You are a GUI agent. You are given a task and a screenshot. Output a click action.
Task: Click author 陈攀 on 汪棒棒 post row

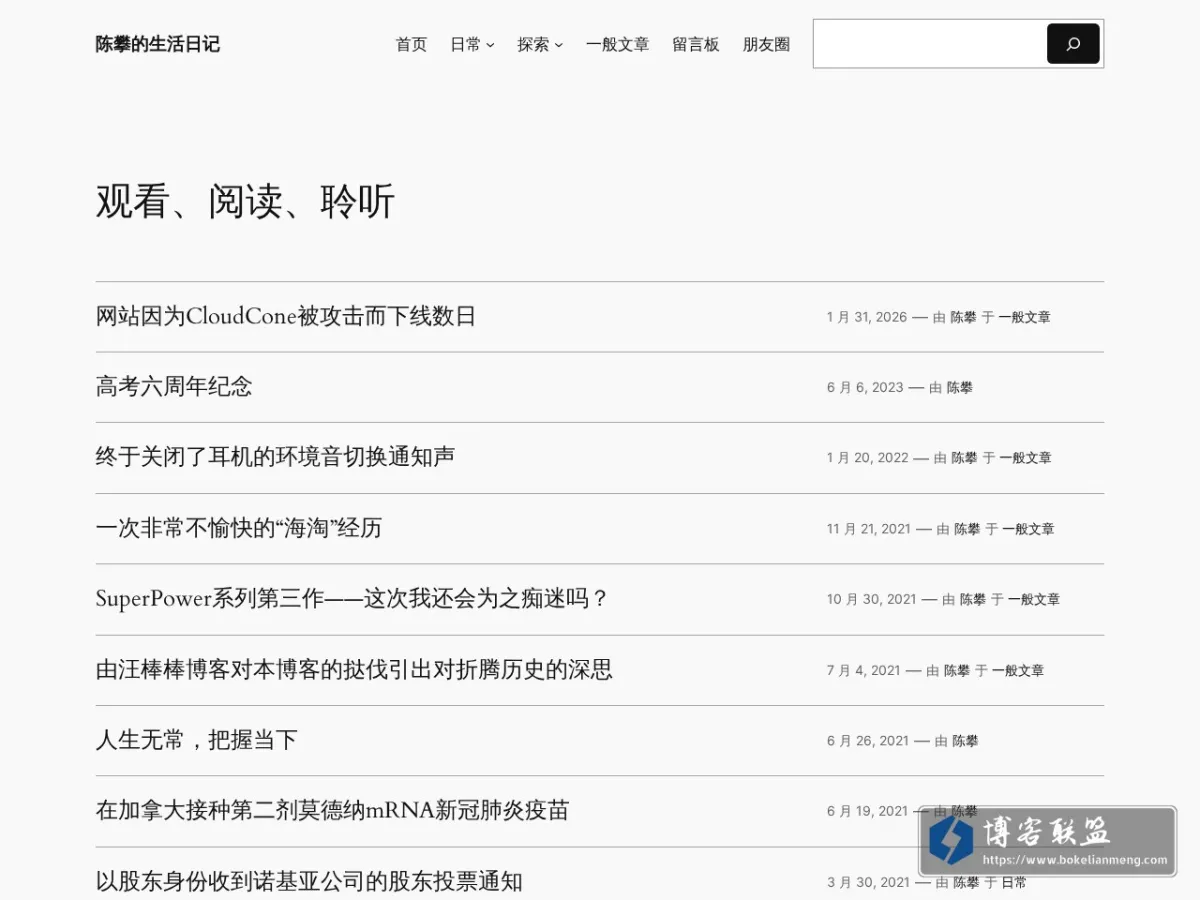click(x=957, y=670)
